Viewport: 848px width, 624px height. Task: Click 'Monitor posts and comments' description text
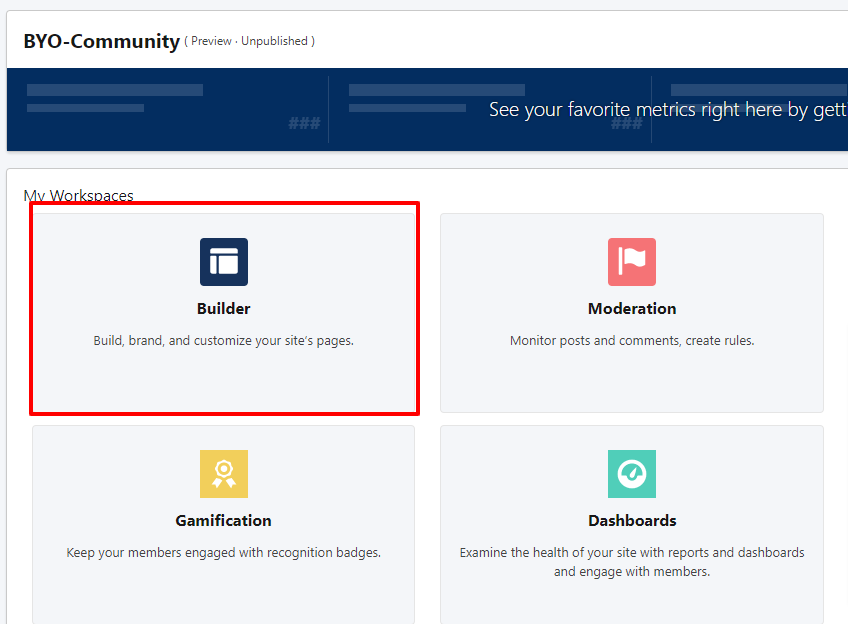tap(632, 340)
